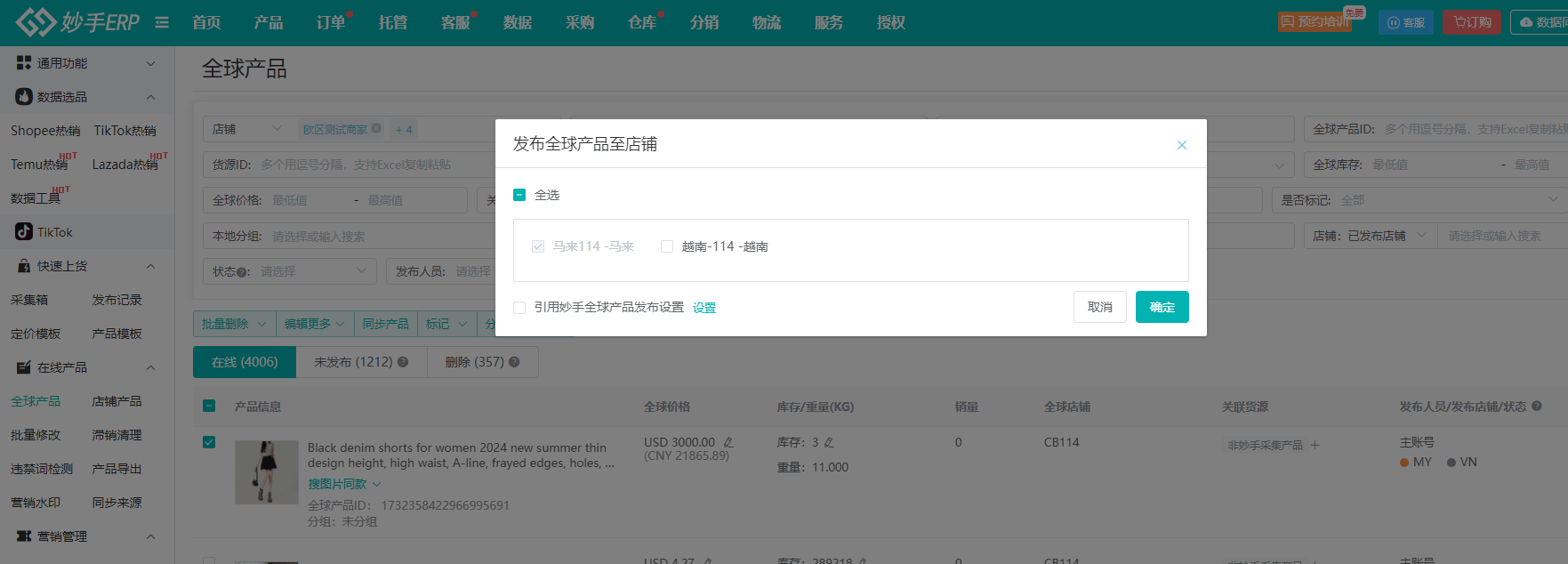Switch to the 未发布 (1212) tab

tap(361, 362)
